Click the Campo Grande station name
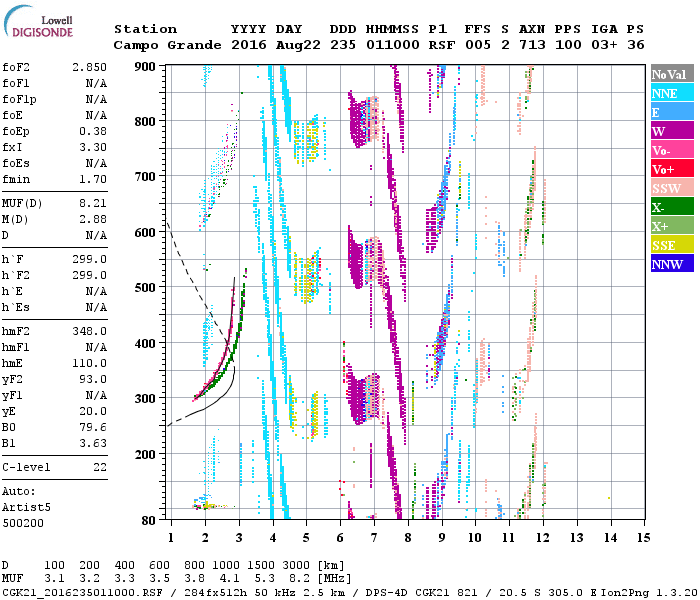Image resolution: width=700 pixels, height=600 pixels. point(167,45)
